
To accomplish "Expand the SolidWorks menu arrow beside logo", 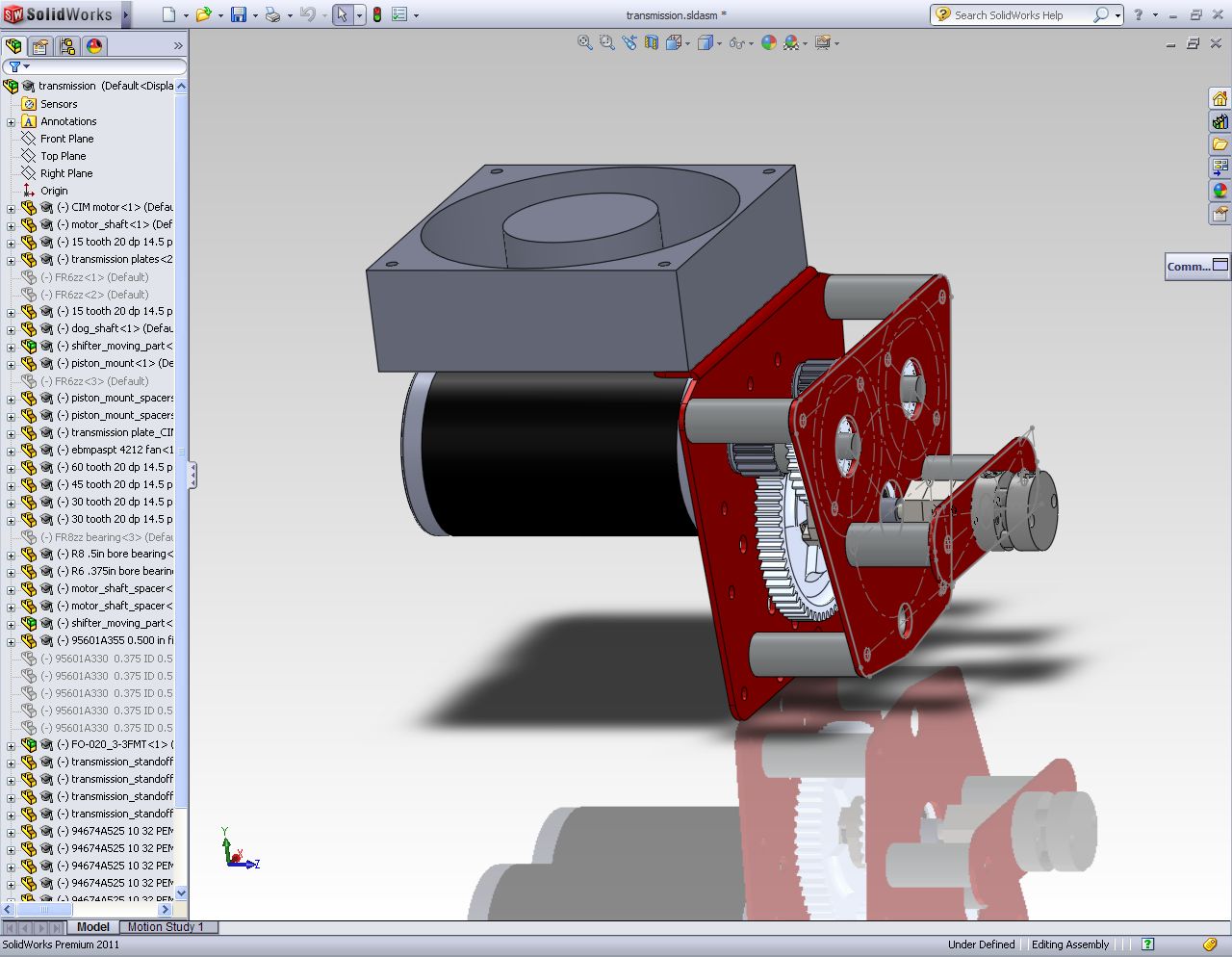I will pyautogui.click(x=126, y=14).
